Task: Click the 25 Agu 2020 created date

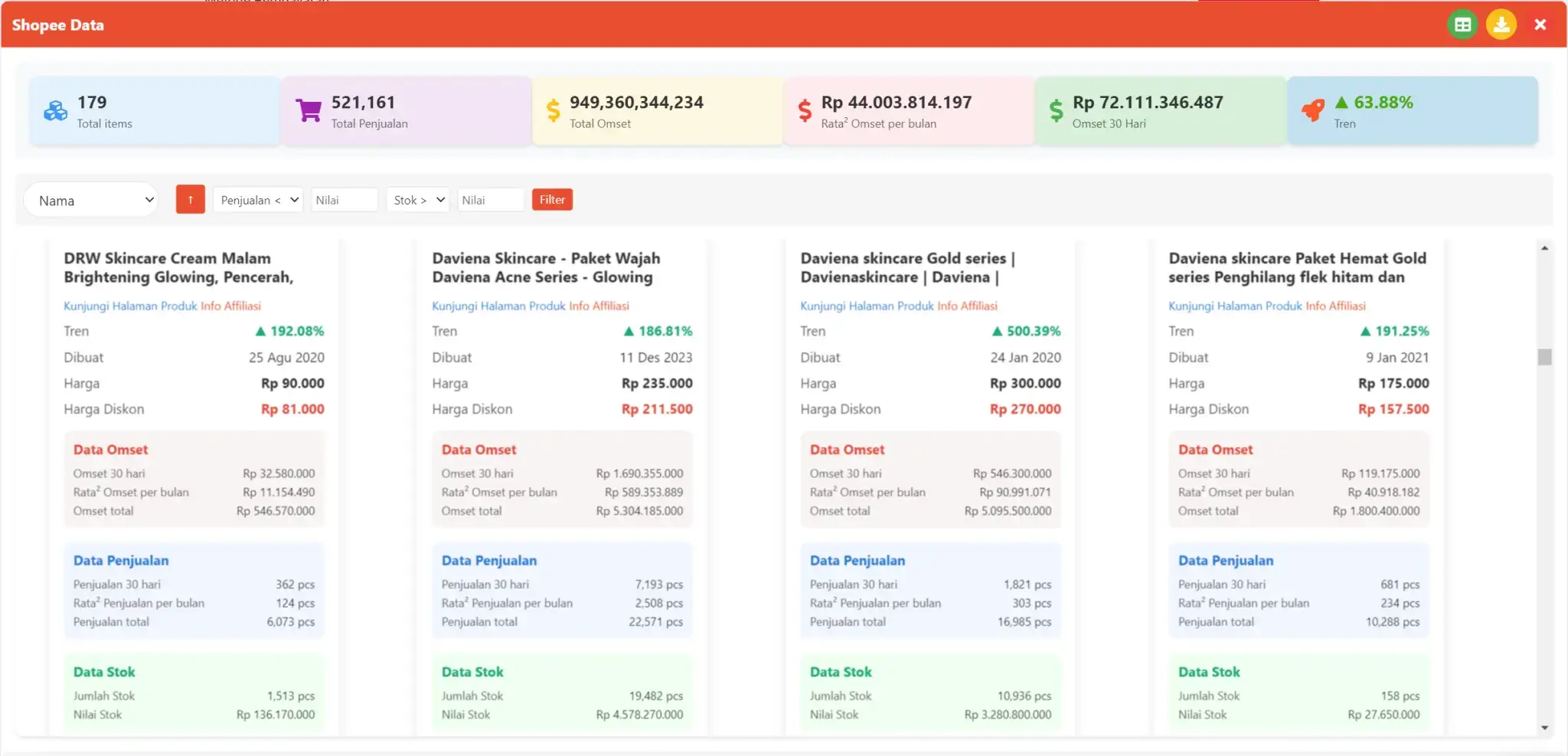Action: (x=286, y=357)
